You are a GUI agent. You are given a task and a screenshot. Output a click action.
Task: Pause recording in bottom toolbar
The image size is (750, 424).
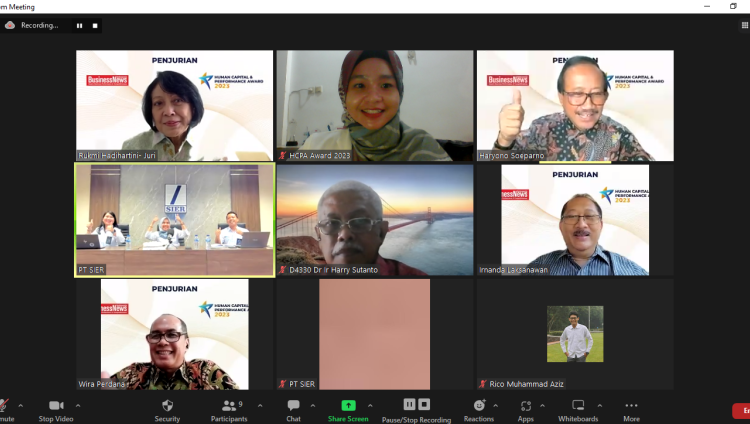pyautogui.click(x=409, y=404)
